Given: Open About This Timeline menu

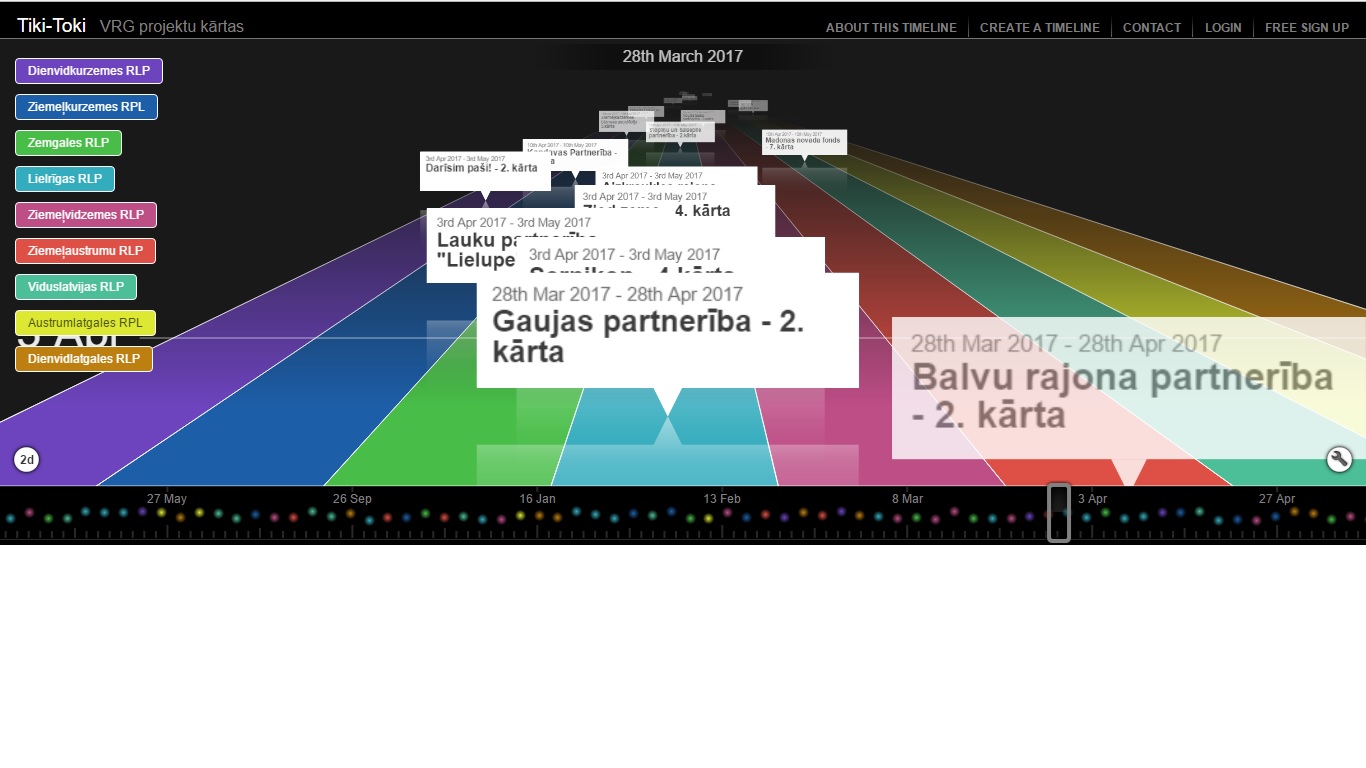Looking at the screenshot, I should coord(890,28).
